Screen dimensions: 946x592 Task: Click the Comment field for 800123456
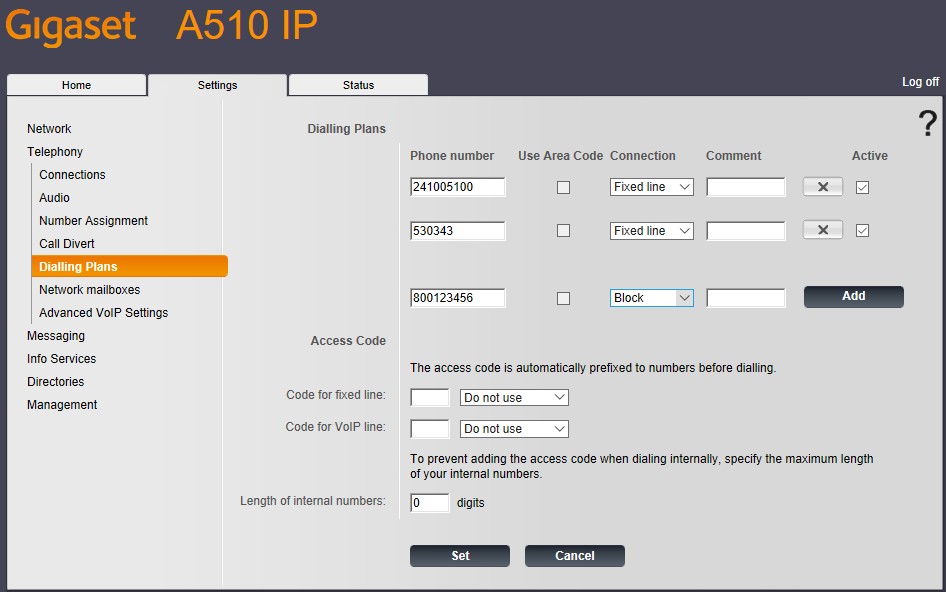746,298
